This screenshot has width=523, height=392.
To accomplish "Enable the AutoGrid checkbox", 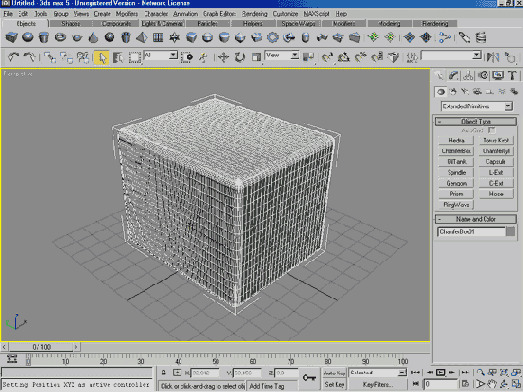I will tap(491, 130).
